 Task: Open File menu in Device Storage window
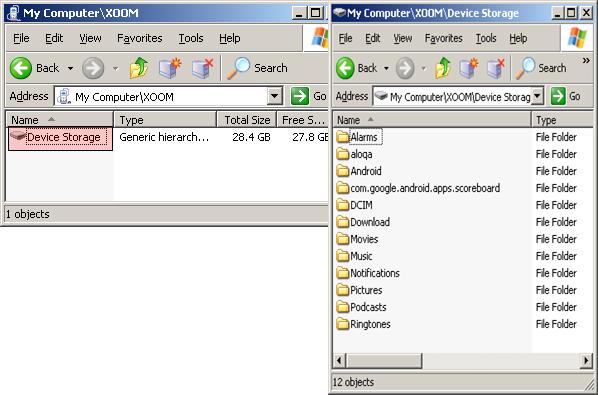click(x=345, y=38)
